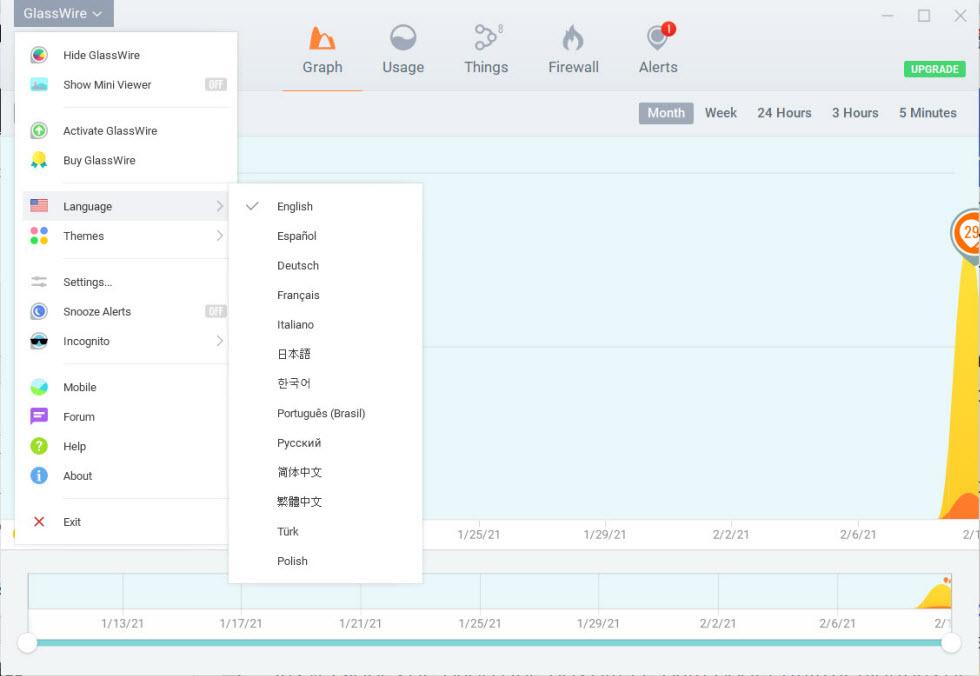Select the 5 Minutes time range
Screen dimensions: 980x676
[928, 113]
